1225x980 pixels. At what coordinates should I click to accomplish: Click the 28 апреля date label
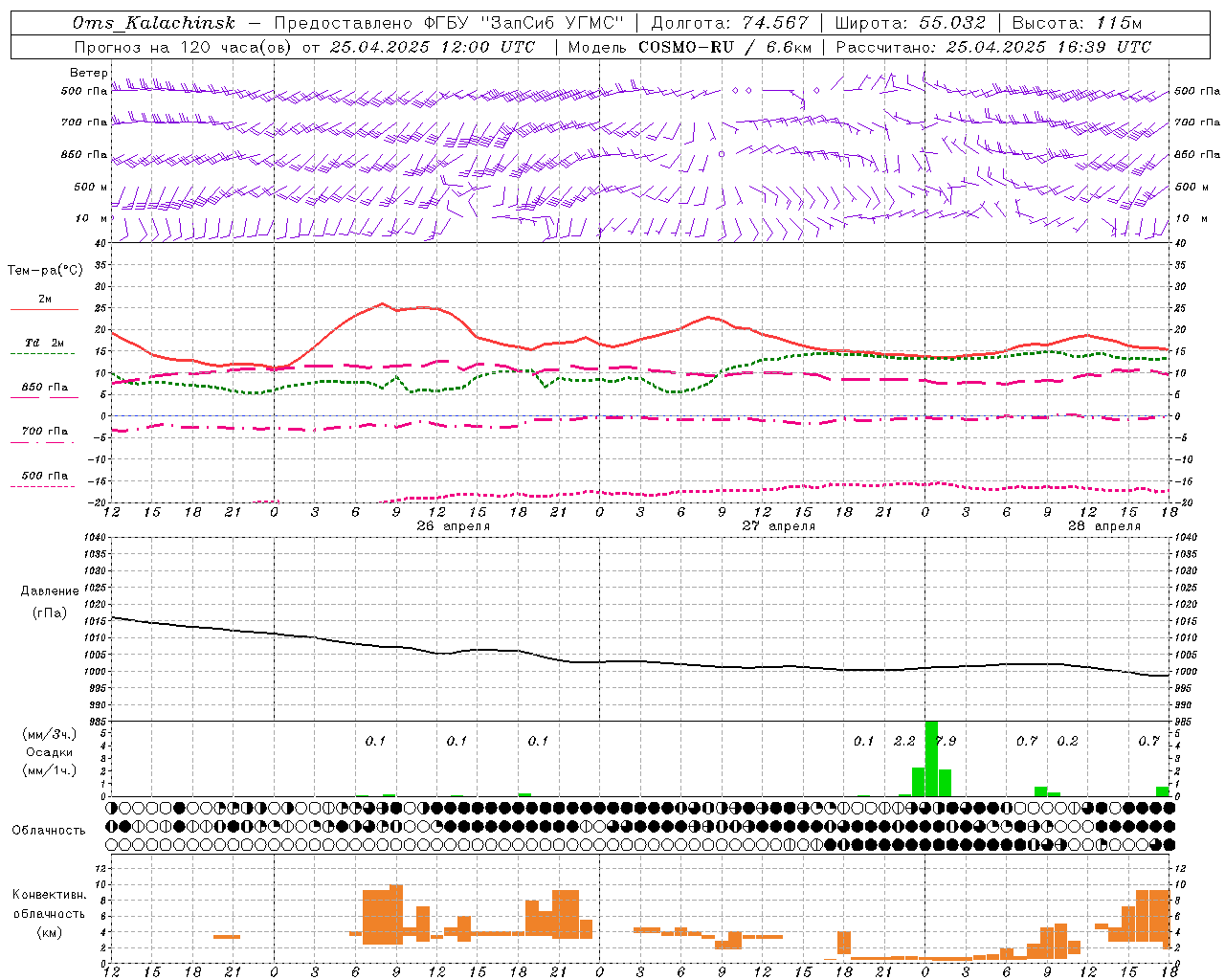(1104, 526)
